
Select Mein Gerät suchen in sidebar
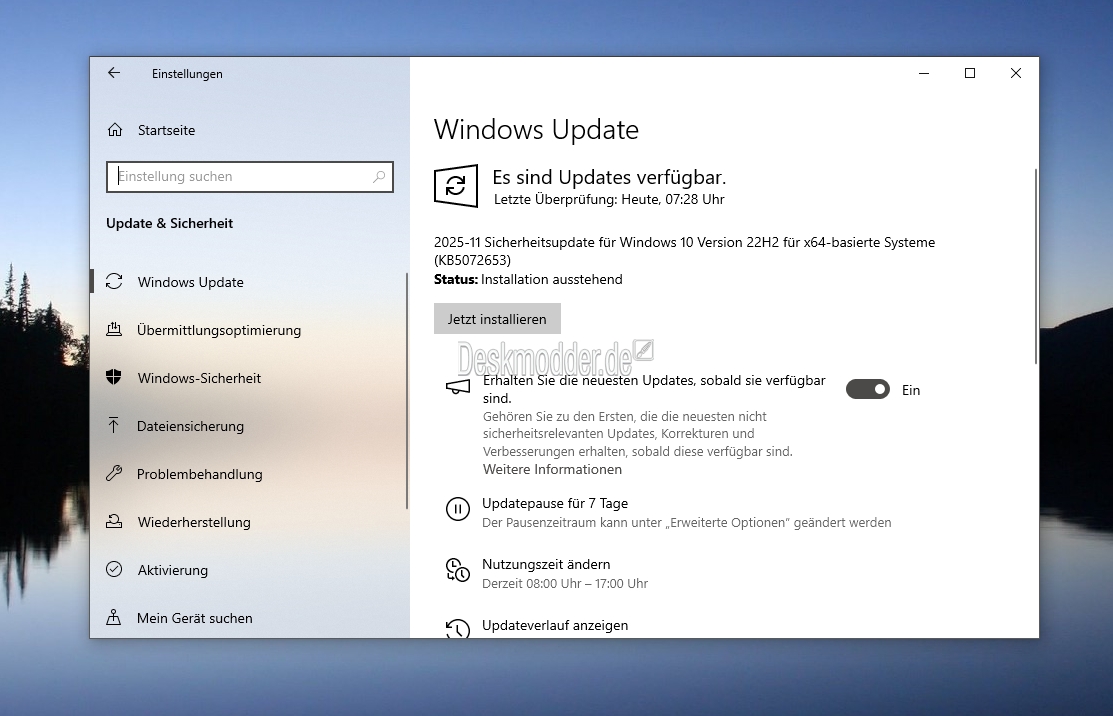195,618
